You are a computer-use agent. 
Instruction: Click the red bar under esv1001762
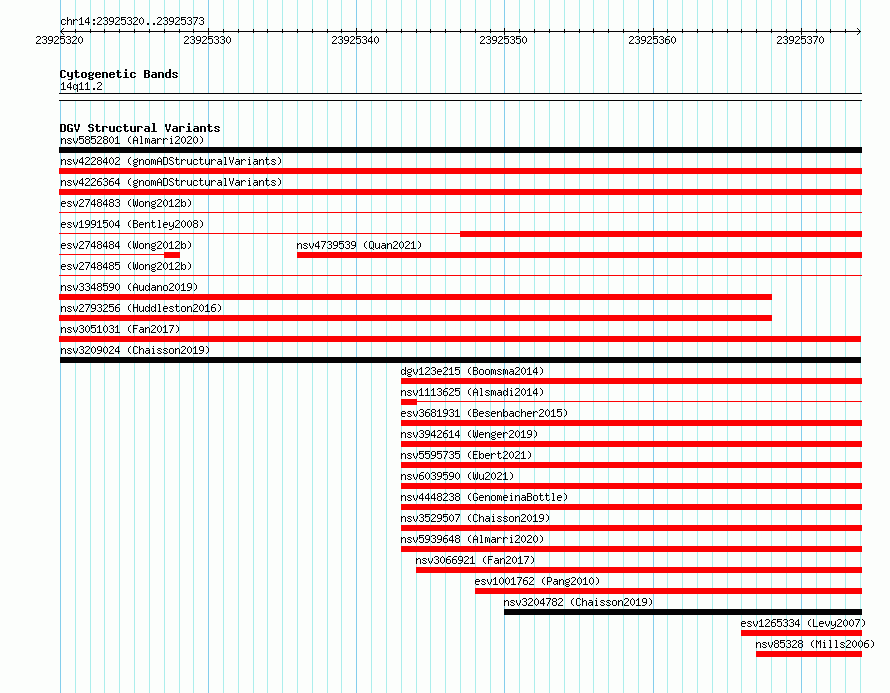coord(669,591)
